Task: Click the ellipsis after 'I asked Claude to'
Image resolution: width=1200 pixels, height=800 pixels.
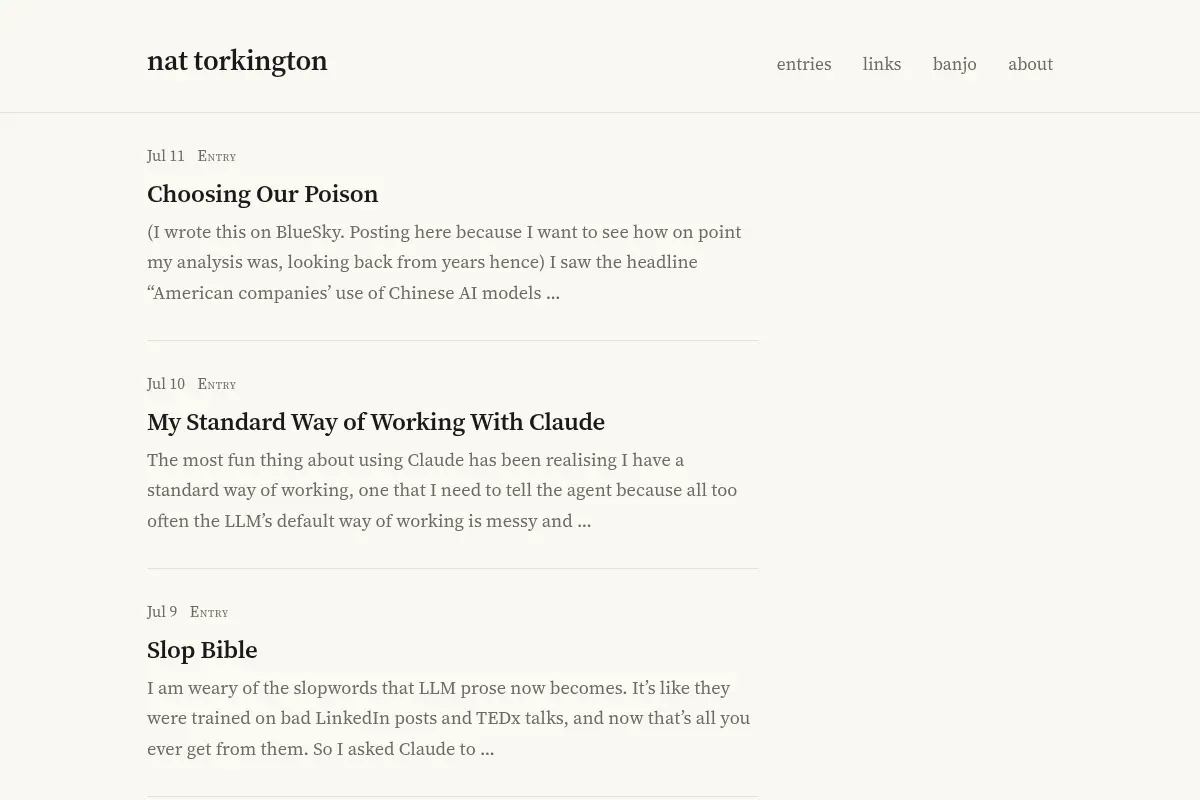Action: click(x=487, y=750)
